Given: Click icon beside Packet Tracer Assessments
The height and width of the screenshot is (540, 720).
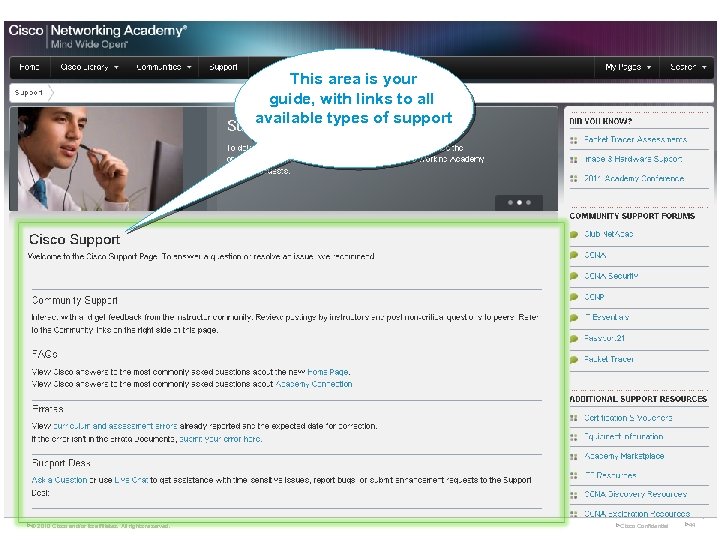Looking at the screenshot, I should 574,141.
